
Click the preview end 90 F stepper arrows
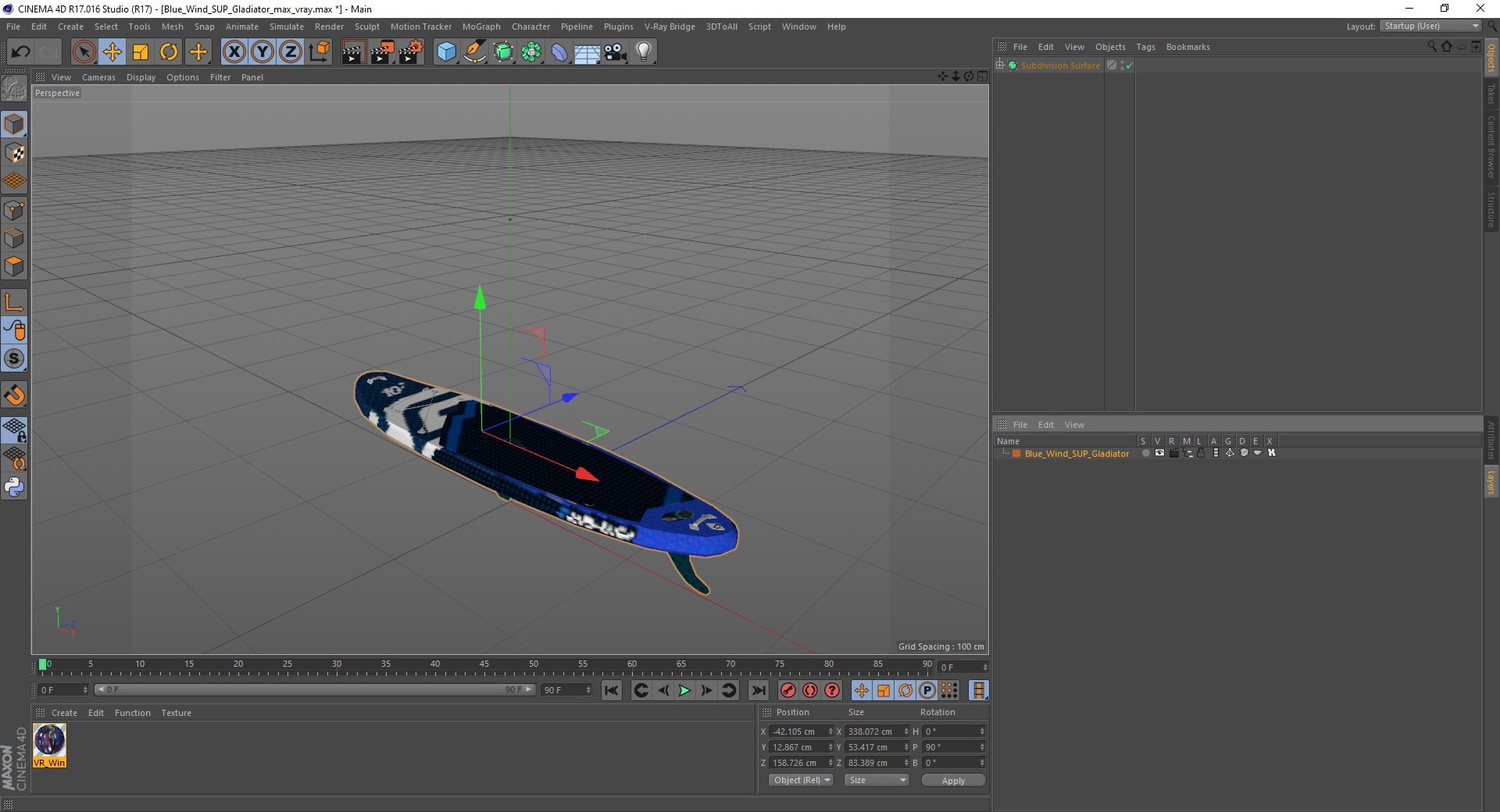click(587, 690)
